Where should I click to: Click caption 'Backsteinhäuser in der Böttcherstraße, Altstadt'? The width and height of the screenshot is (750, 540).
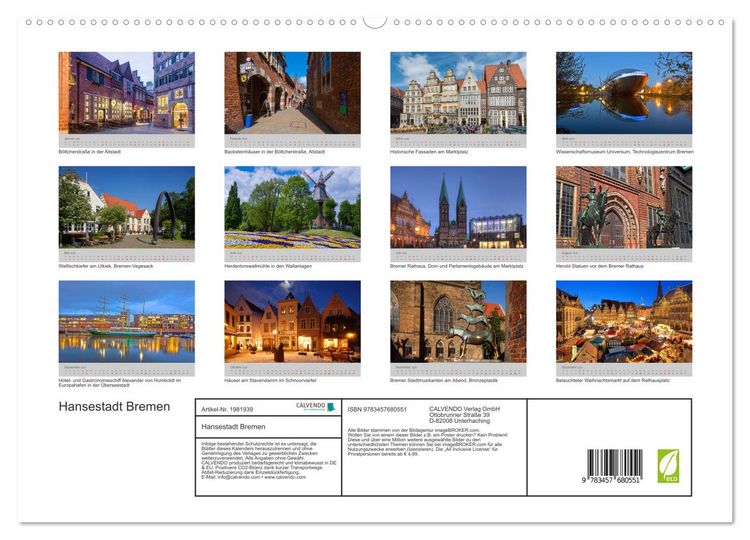275,152
